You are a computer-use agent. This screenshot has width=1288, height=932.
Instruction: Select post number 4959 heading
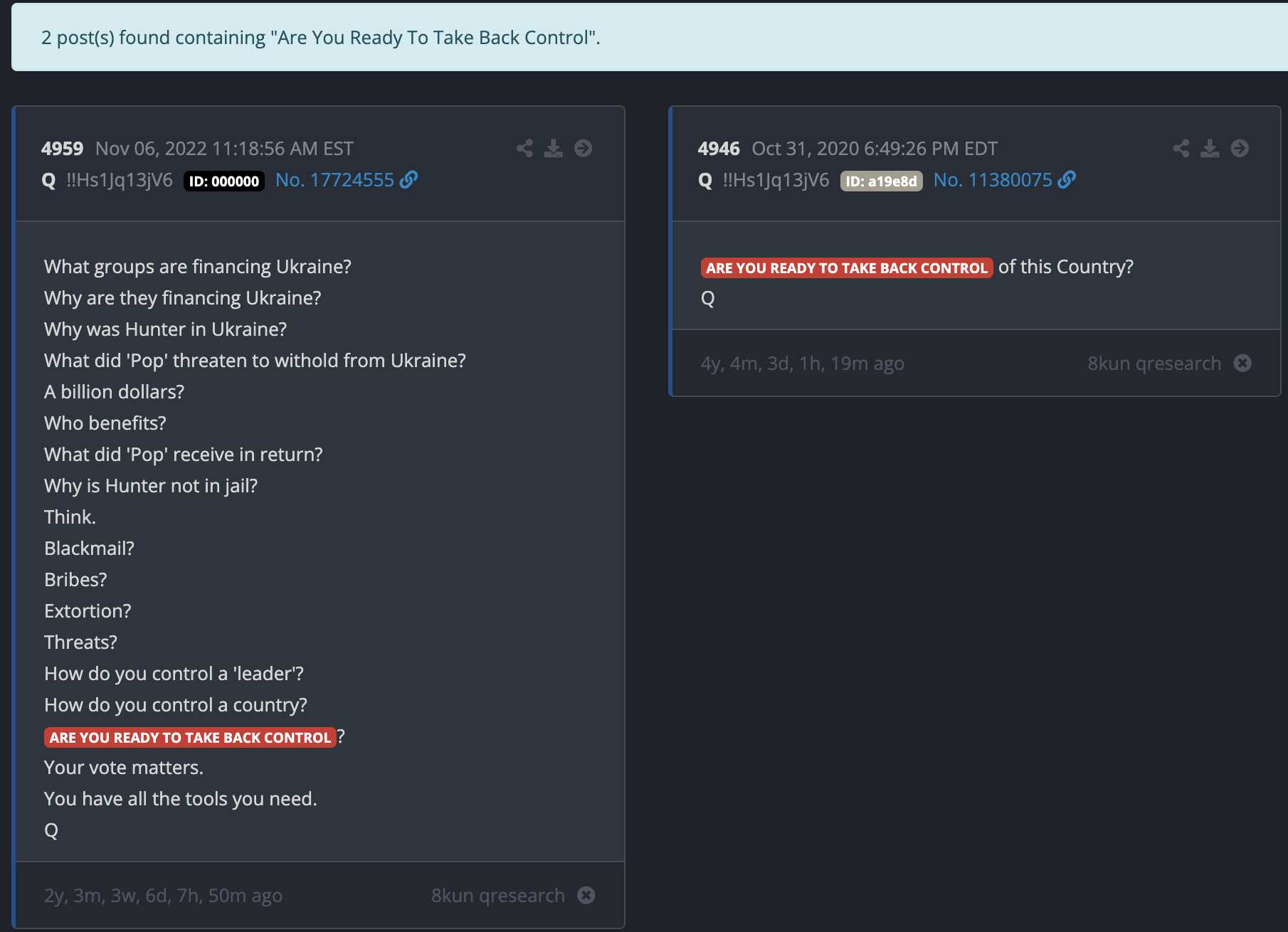tap(62, 149)
